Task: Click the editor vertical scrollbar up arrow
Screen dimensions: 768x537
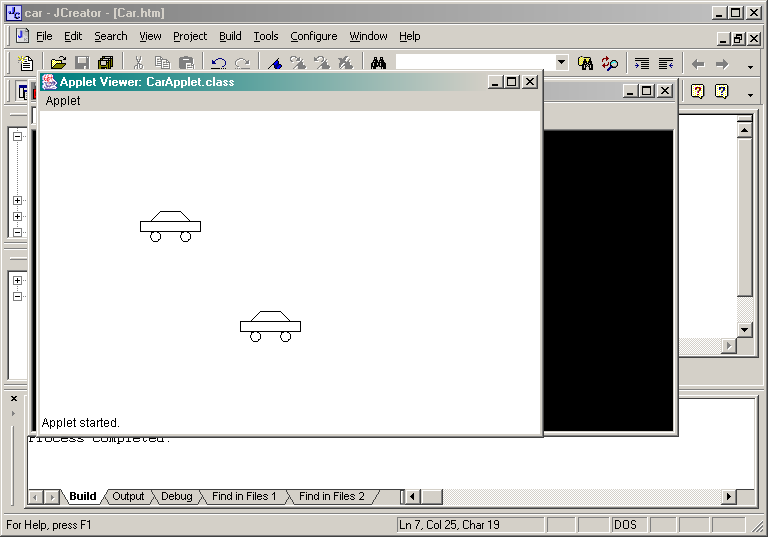Action: [x=744, y=130]
